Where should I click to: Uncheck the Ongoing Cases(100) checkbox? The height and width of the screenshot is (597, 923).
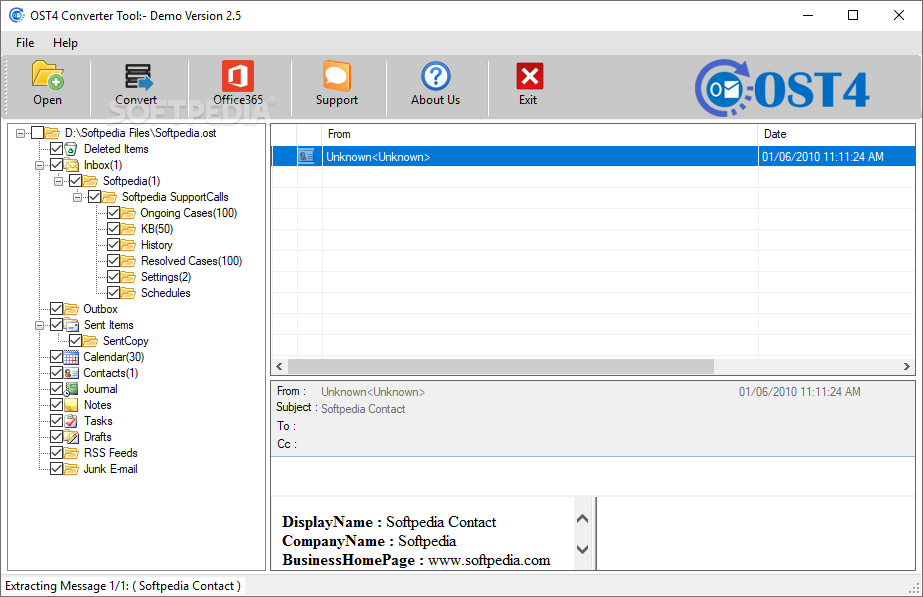tap(114, 213)
